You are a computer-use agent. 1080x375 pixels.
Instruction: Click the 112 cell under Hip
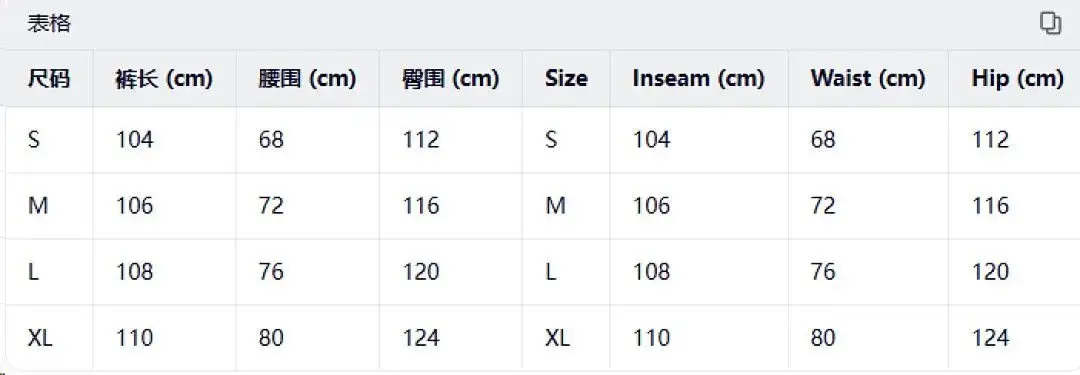[990, 140]
